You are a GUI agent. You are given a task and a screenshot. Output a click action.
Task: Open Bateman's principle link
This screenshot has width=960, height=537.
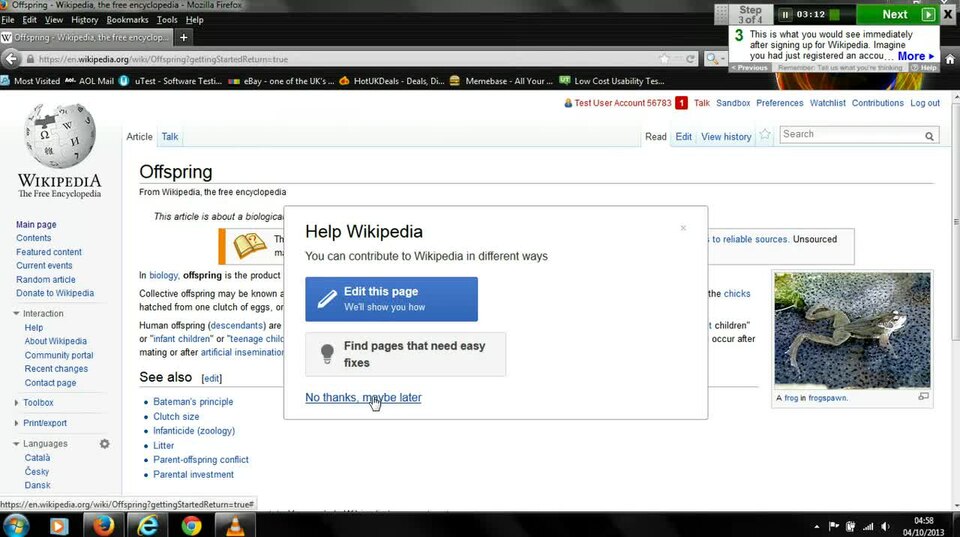(193, 402)
